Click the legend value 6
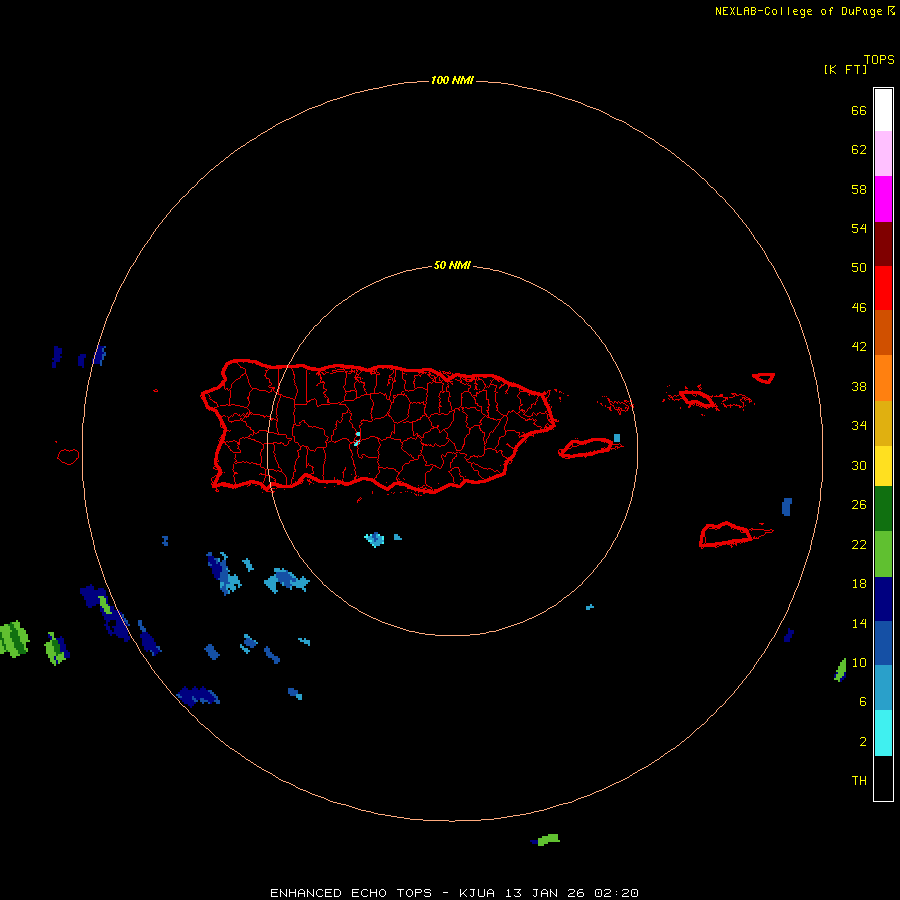Screen dimensions: 900x900 (x=862, y=701)
